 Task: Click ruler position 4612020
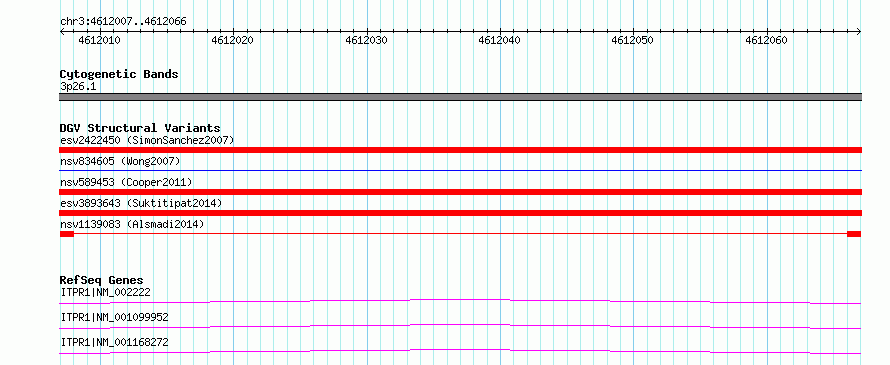click(232, 40)
